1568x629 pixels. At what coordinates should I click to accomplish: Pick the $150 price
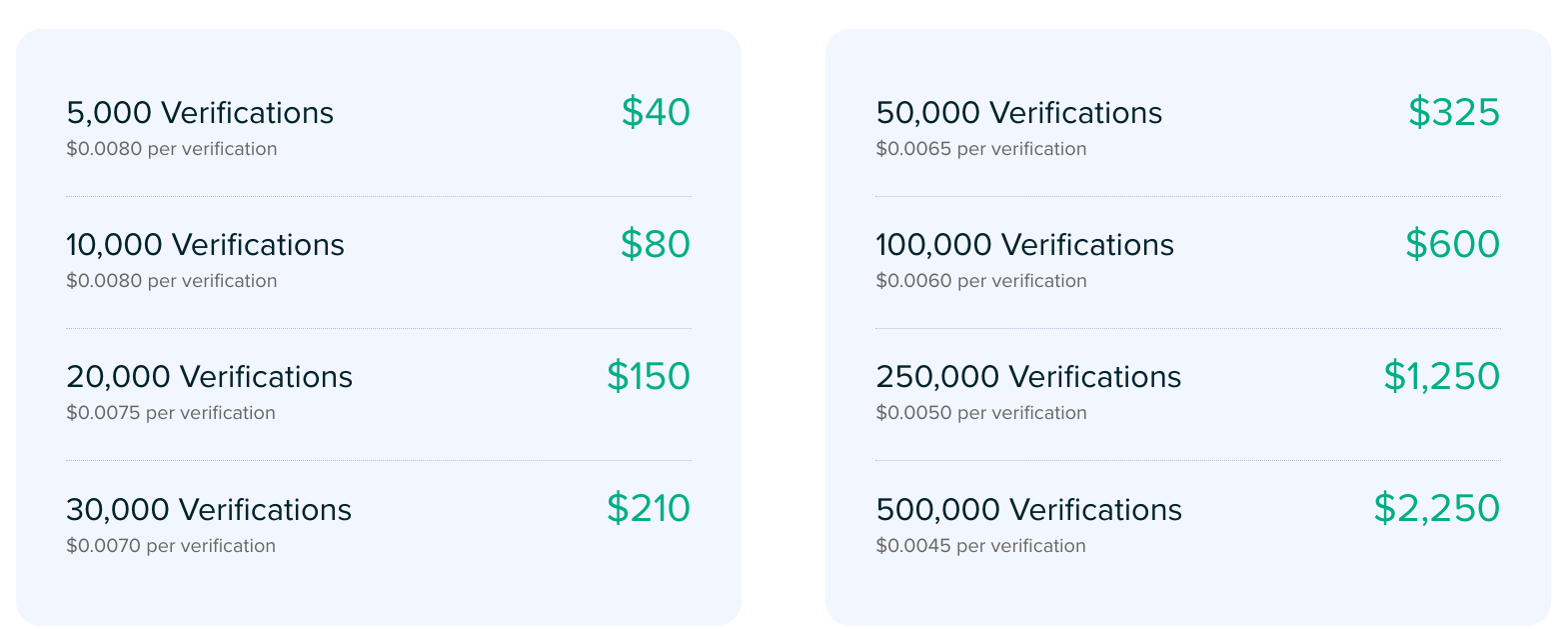click(649, 376)
